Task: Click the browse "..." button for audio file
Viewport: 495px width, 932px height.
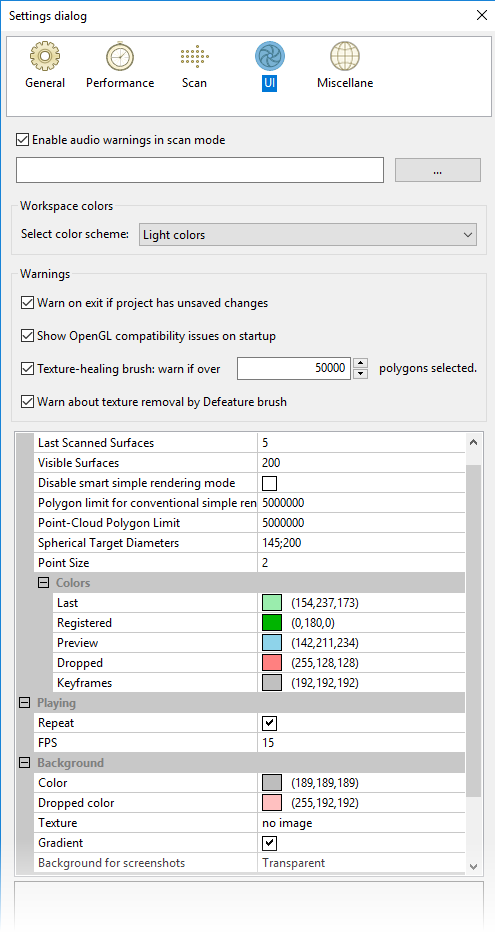Action: pos(438,170)
